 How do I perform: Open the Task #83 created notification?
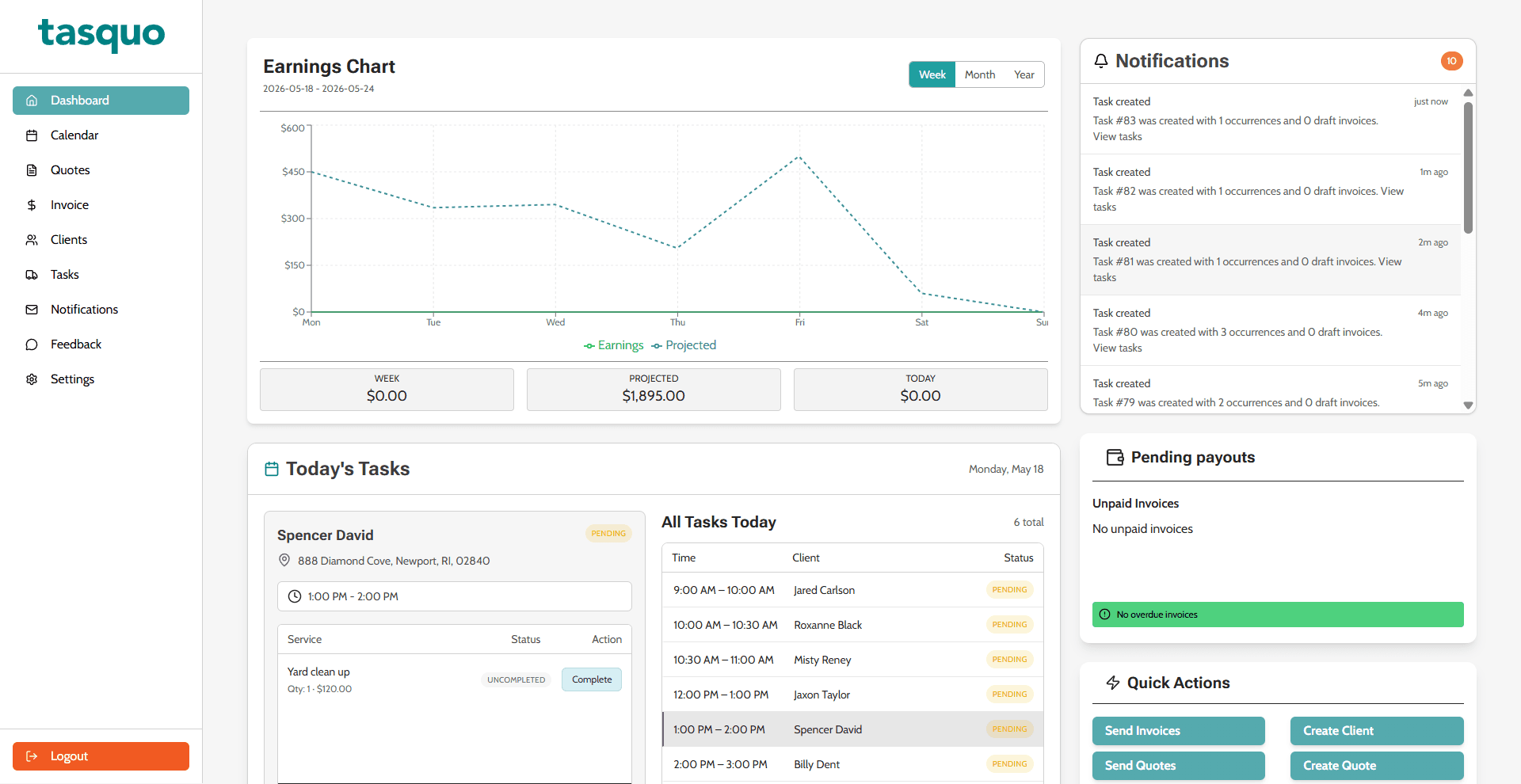click(x=1271, y=119)
